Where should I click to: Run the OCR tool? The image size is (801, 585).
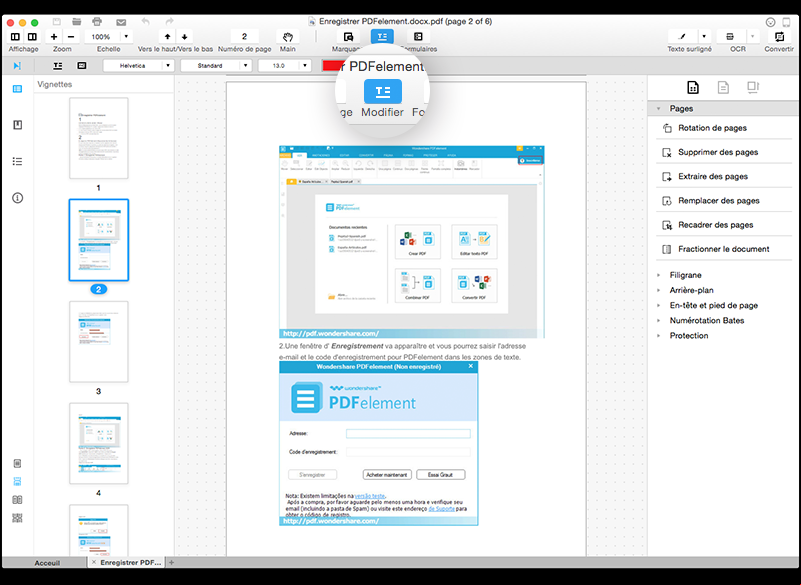(x=730, y=36)
